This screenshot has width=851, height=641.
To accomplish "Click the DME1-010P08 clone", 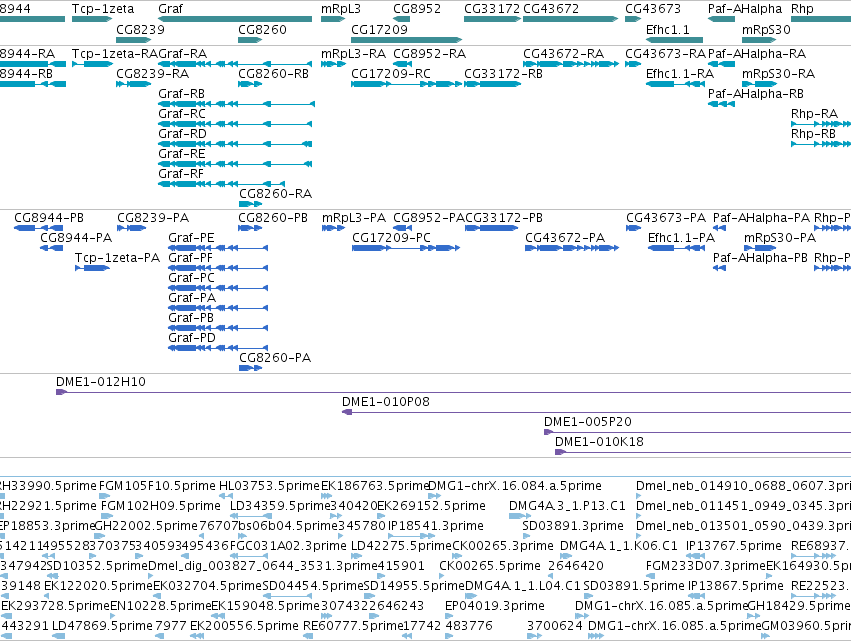I will point(596,412).
